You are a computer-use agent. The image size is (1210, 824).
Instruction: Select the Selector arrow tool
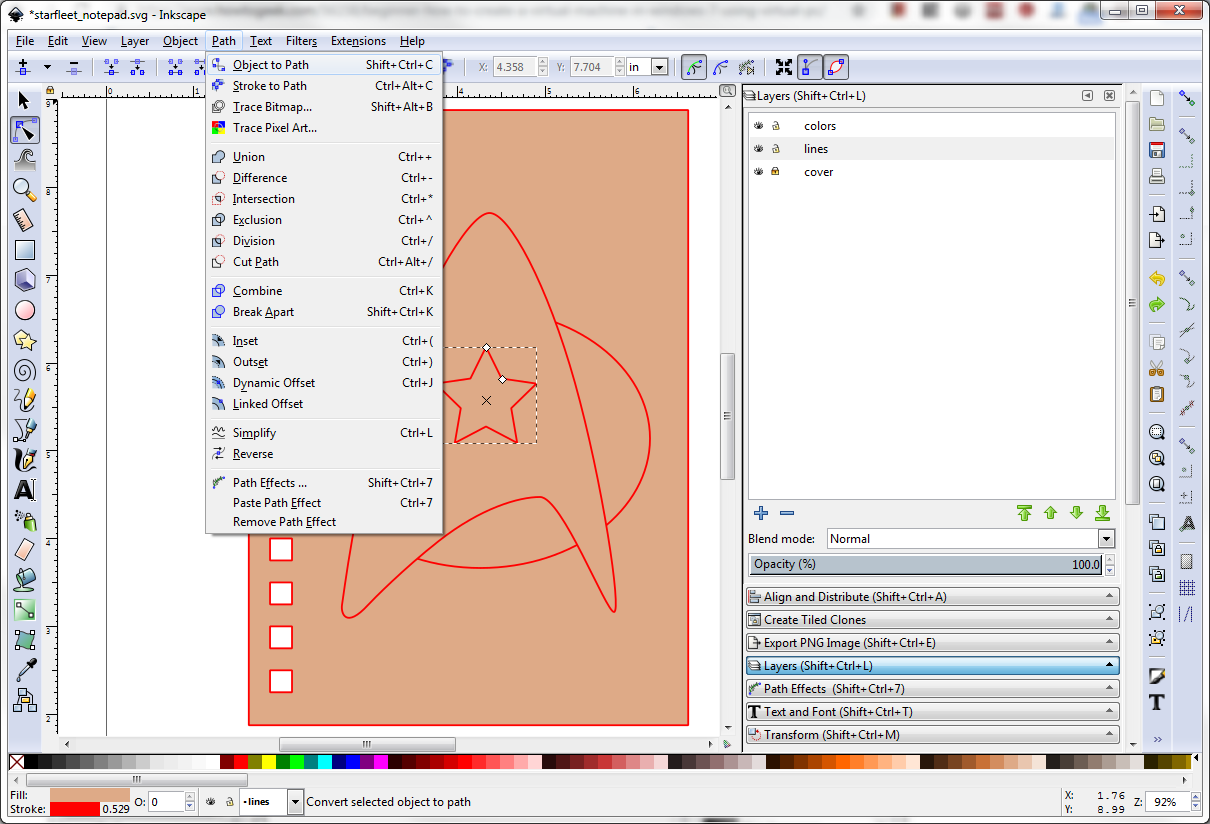25,100
